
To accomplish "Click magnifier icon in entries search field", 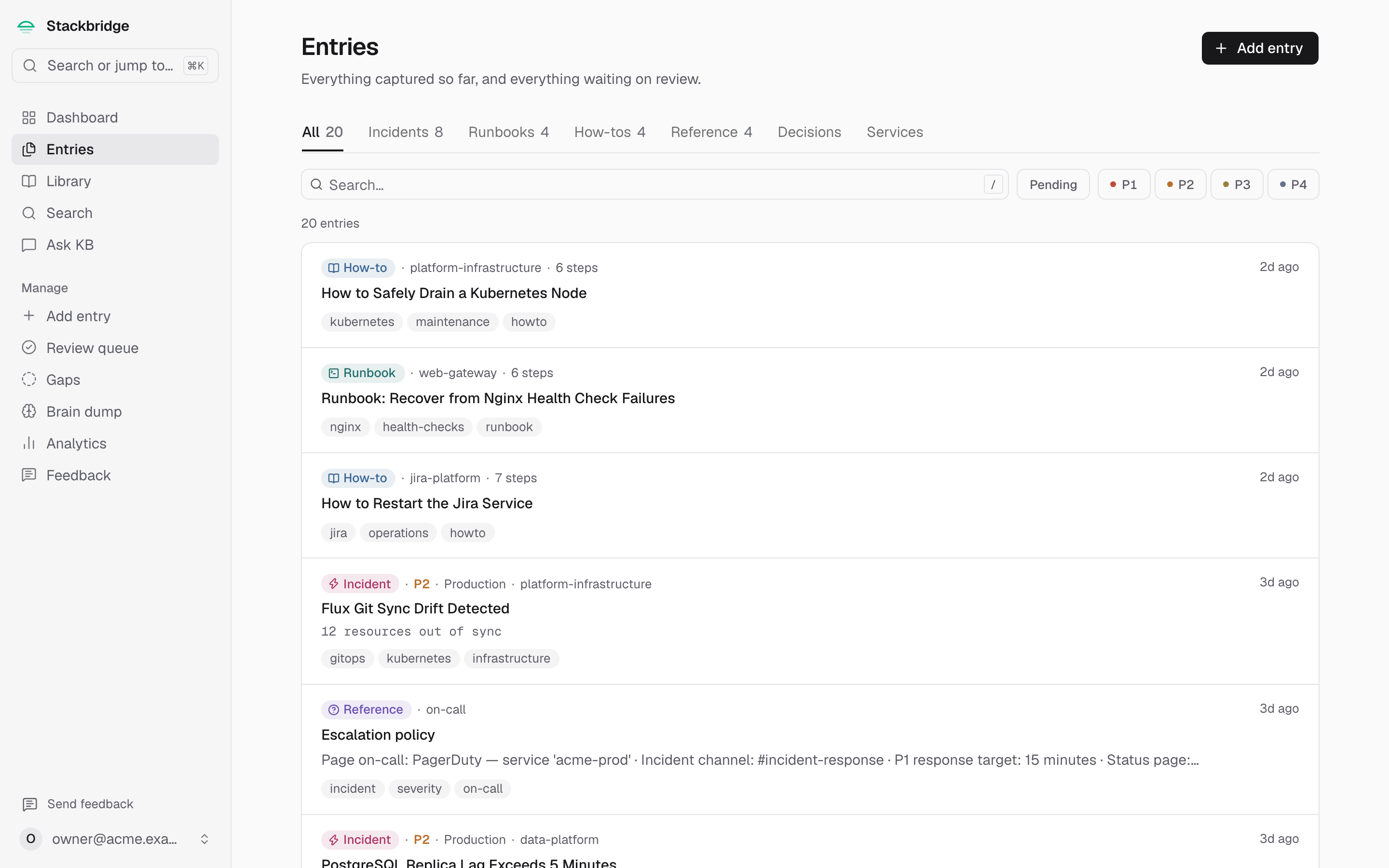I will coord(316,184).
